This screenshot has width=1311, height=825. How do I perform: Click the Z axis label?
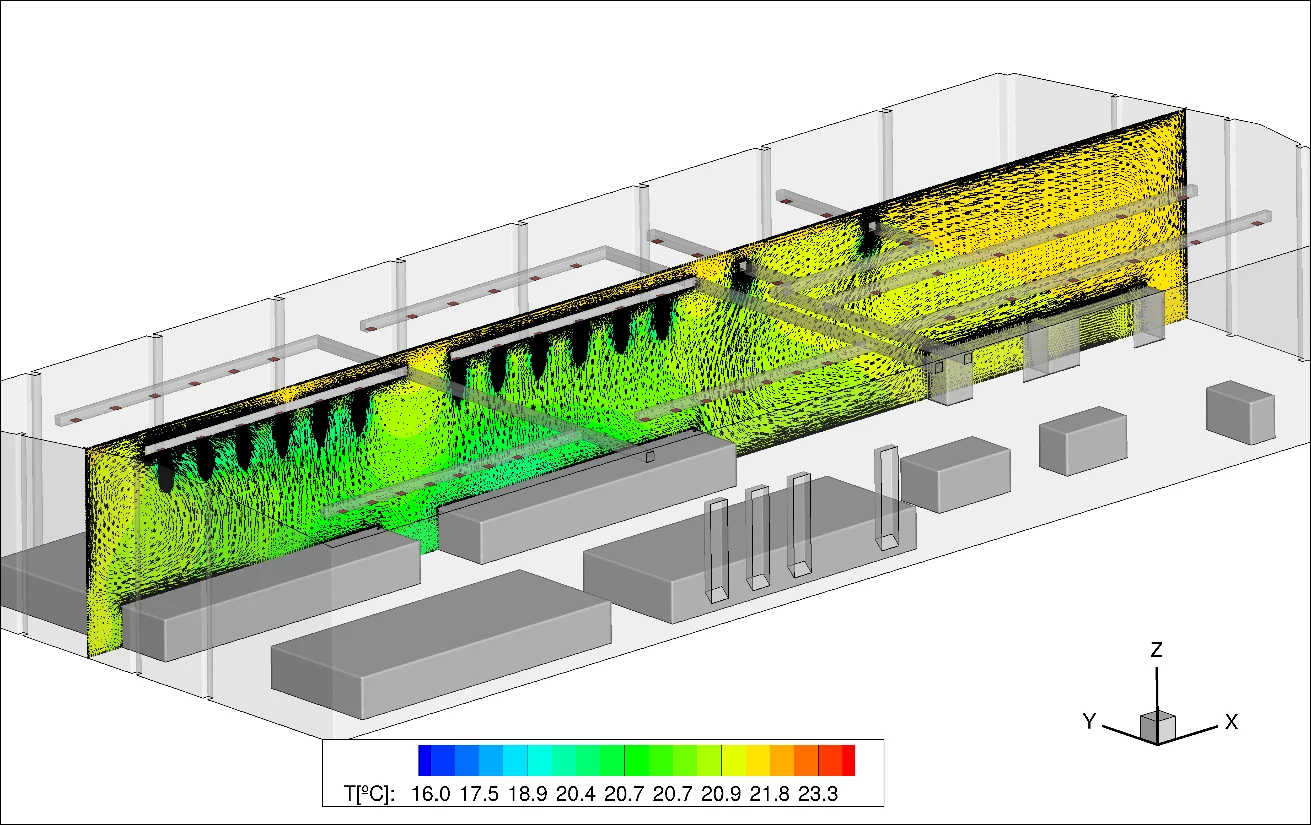pos(1157,650)
